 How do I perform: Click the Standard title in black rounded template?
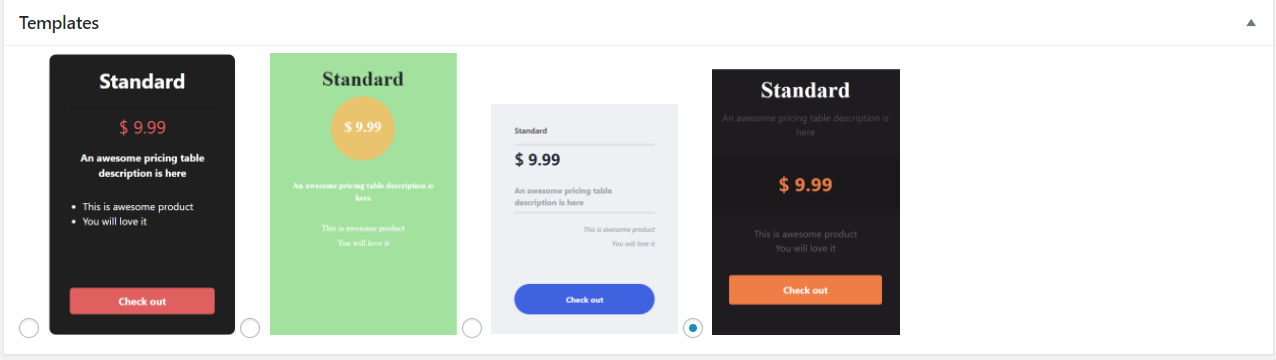coord(142,82)
